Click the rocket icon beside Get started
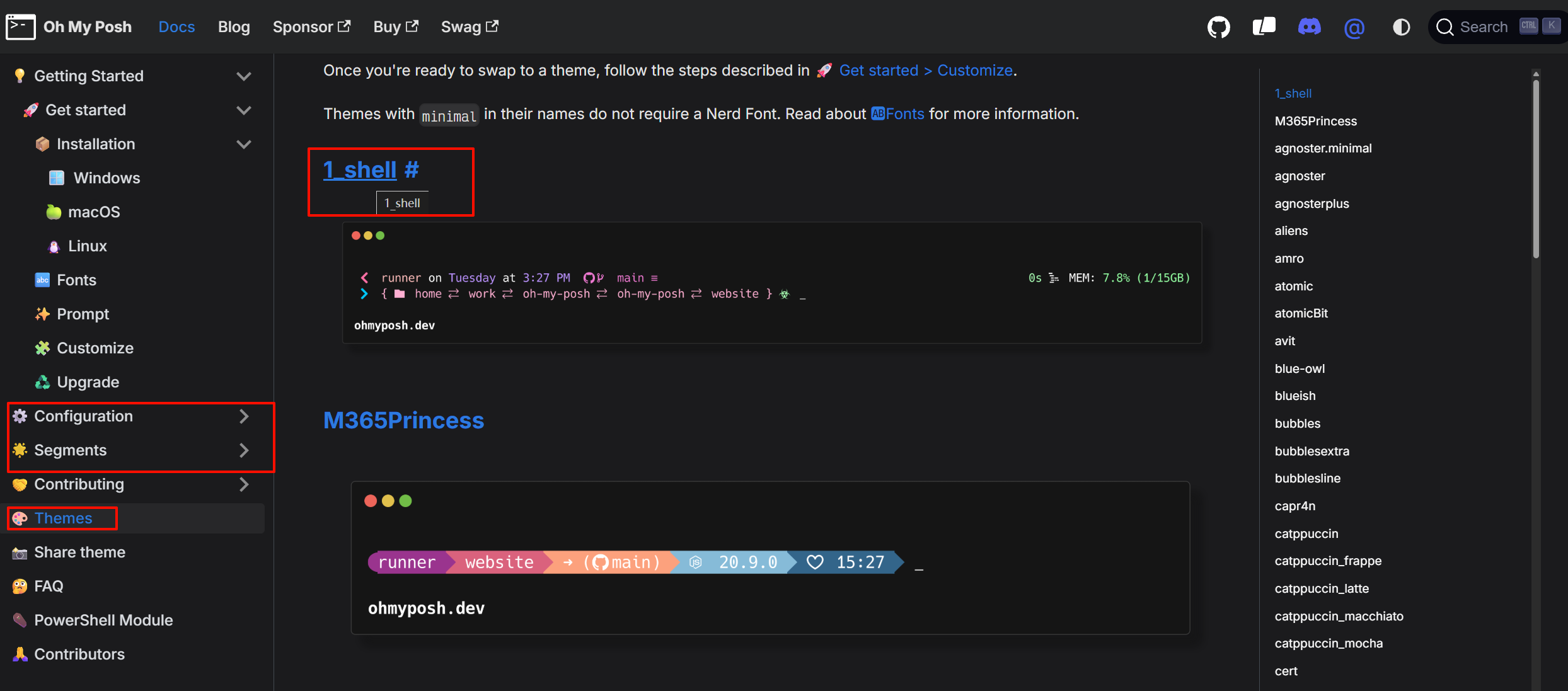This screenshot has height=691, width=1568. (x=31, y=110)
